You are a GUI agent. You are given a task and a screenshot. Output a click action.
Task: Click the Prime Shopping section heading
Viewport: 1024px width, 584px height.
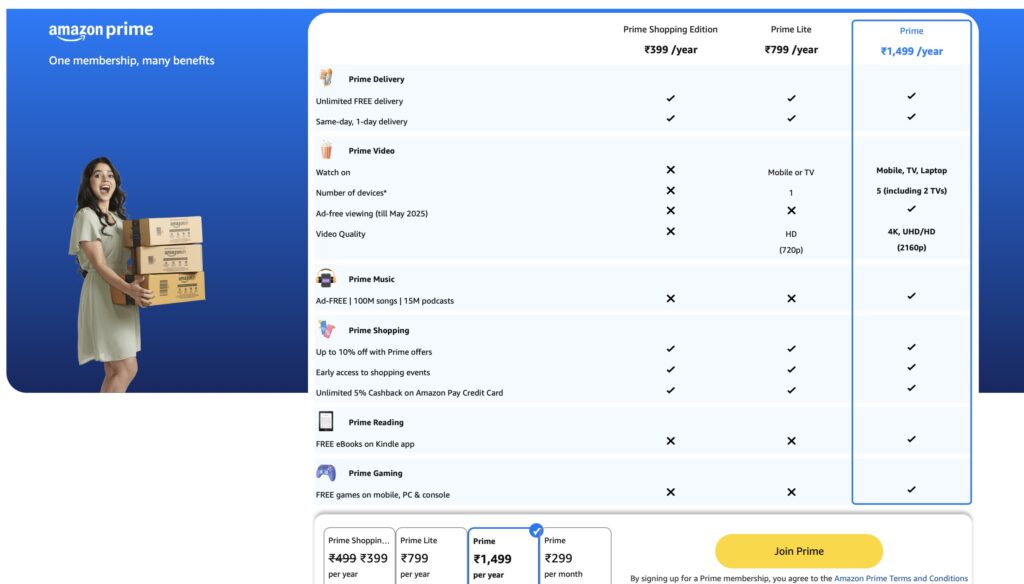[x=379, y=331]
